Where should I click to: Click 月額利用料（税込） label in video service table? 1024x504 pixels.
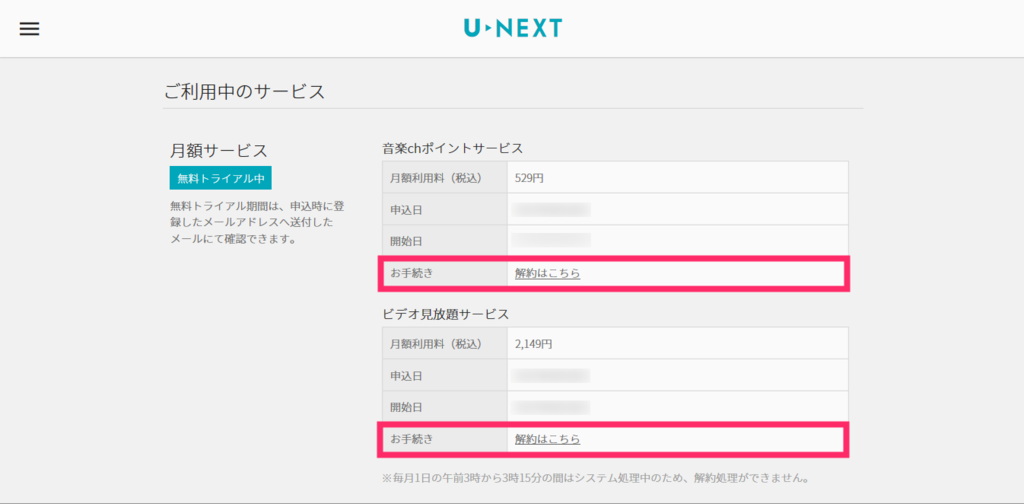(436, 343)
